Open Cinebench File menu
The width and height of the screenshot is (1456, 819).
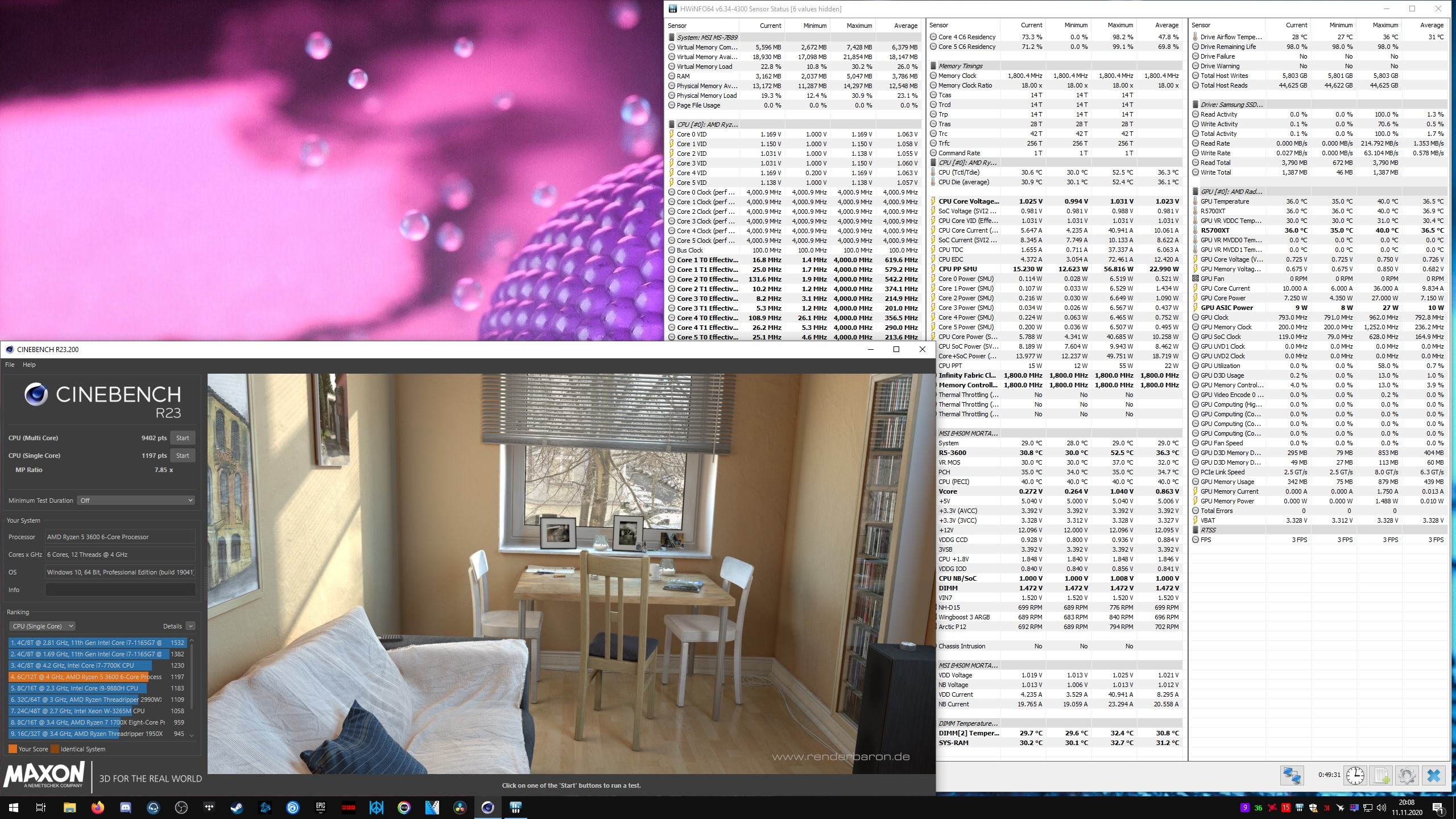pyautogui.click(x=10, y=365)
